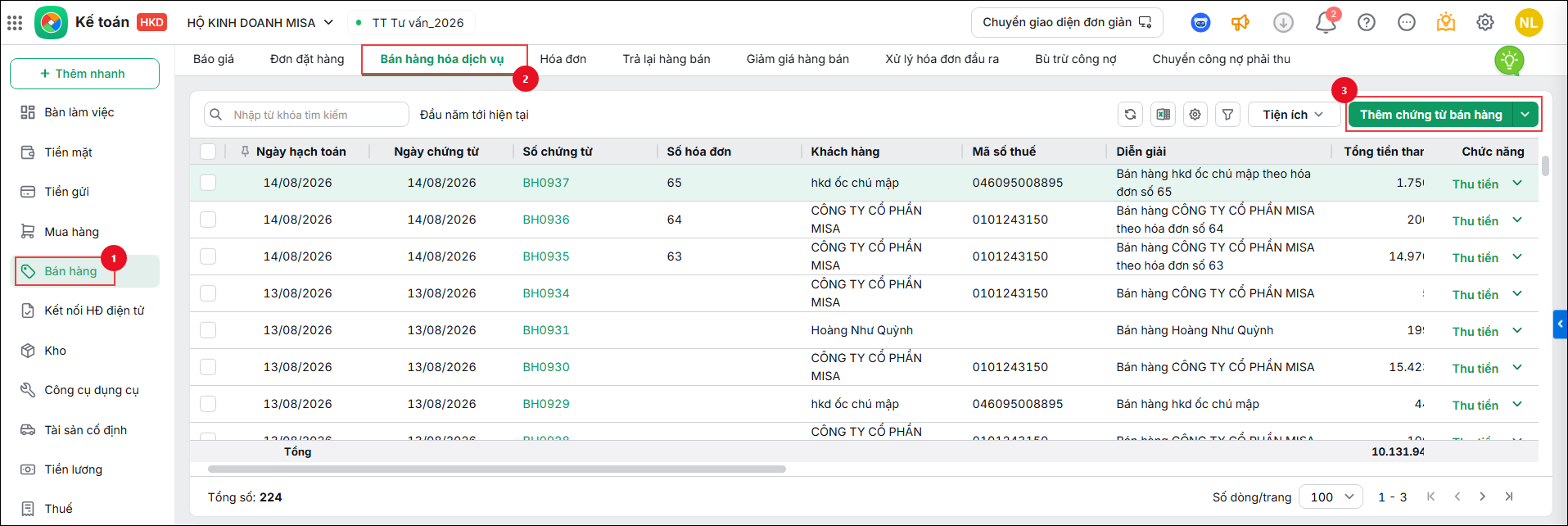This screenshot has height=526, width=1568.
Task: Expand the arrow beside Thêm chứng từ bán hàng
Action: [x=1525, y=115]
